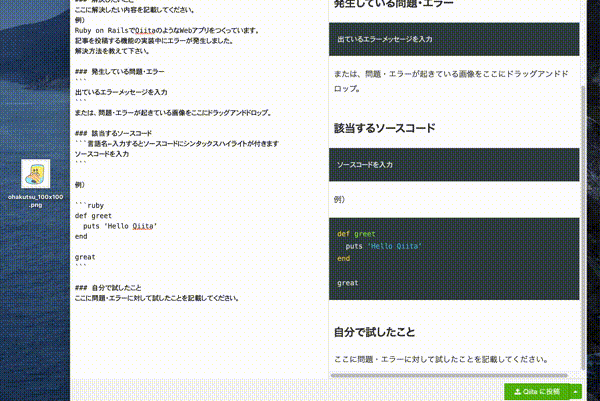
Task: Click the 'end' line in the editor
Action: [x=81, y=236]
